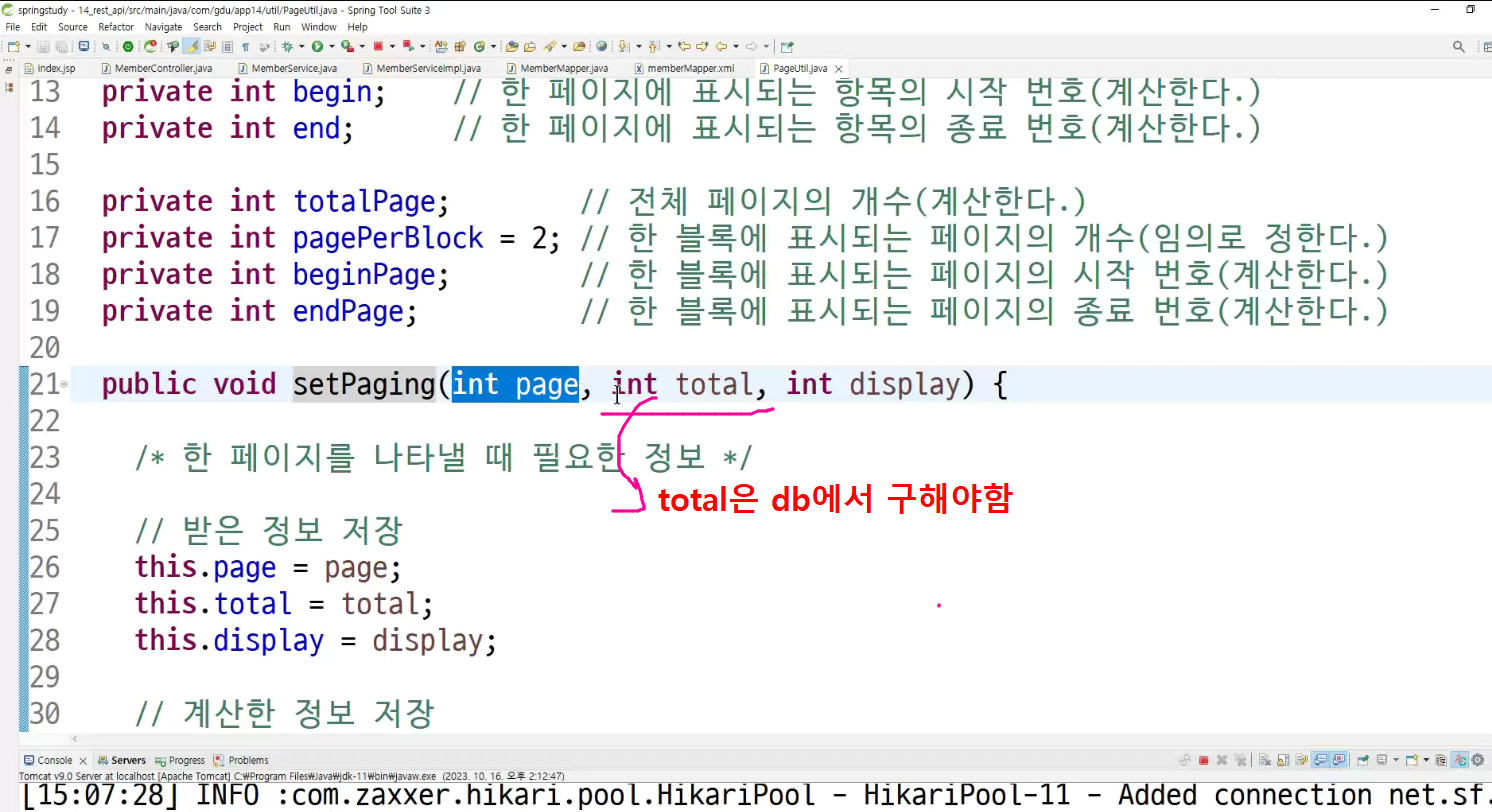Switch to memberMapper.xml tab
1492x812 pixels.
[x=684, y=68]
